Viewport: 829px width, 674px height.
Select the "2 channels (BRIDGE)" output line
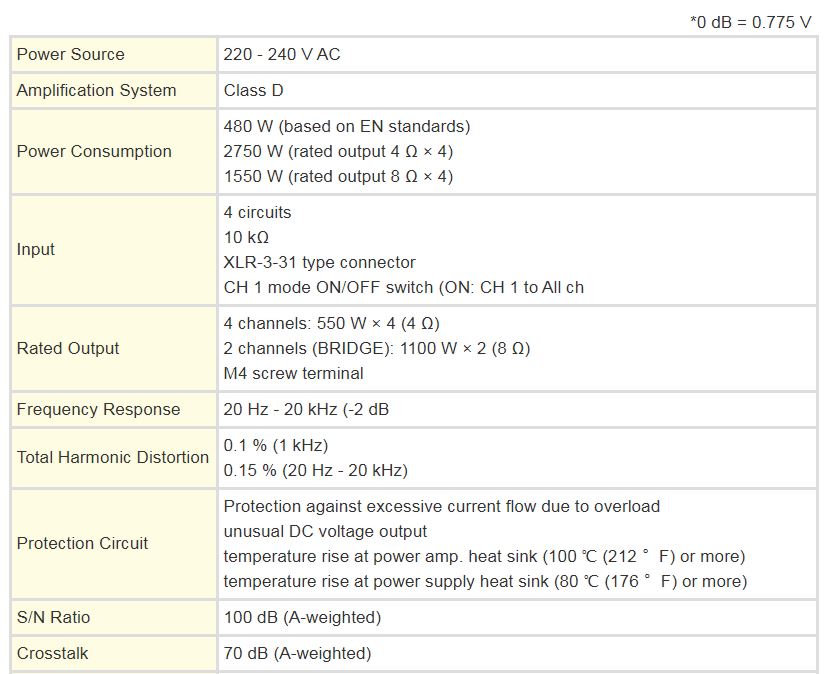tap(376, 348)
